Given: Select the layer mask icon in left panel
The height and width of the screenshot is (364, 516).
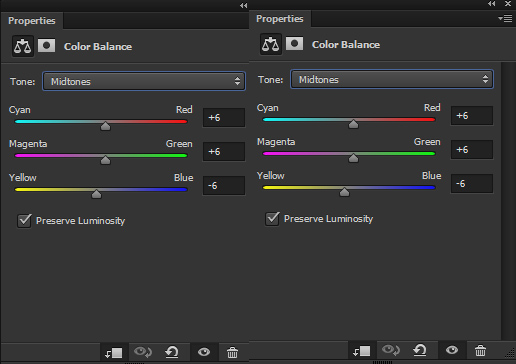Looking at the screenshot, I should pyautogui.click(x=46, y=45).
